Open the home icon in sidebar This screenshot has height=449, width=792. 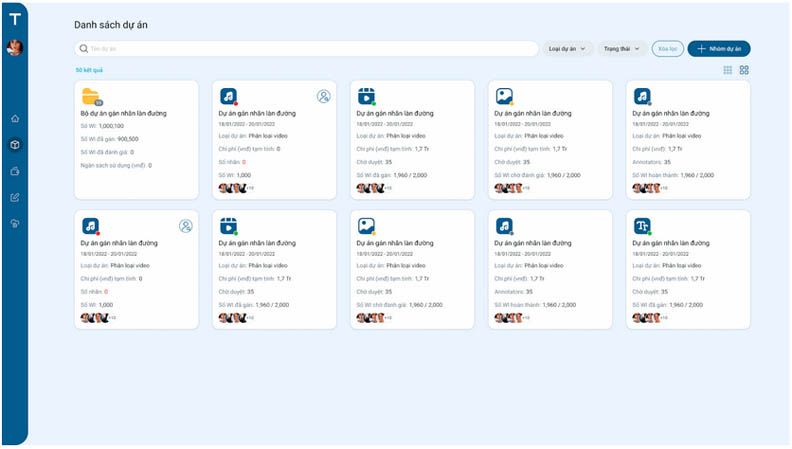(15, 119)
